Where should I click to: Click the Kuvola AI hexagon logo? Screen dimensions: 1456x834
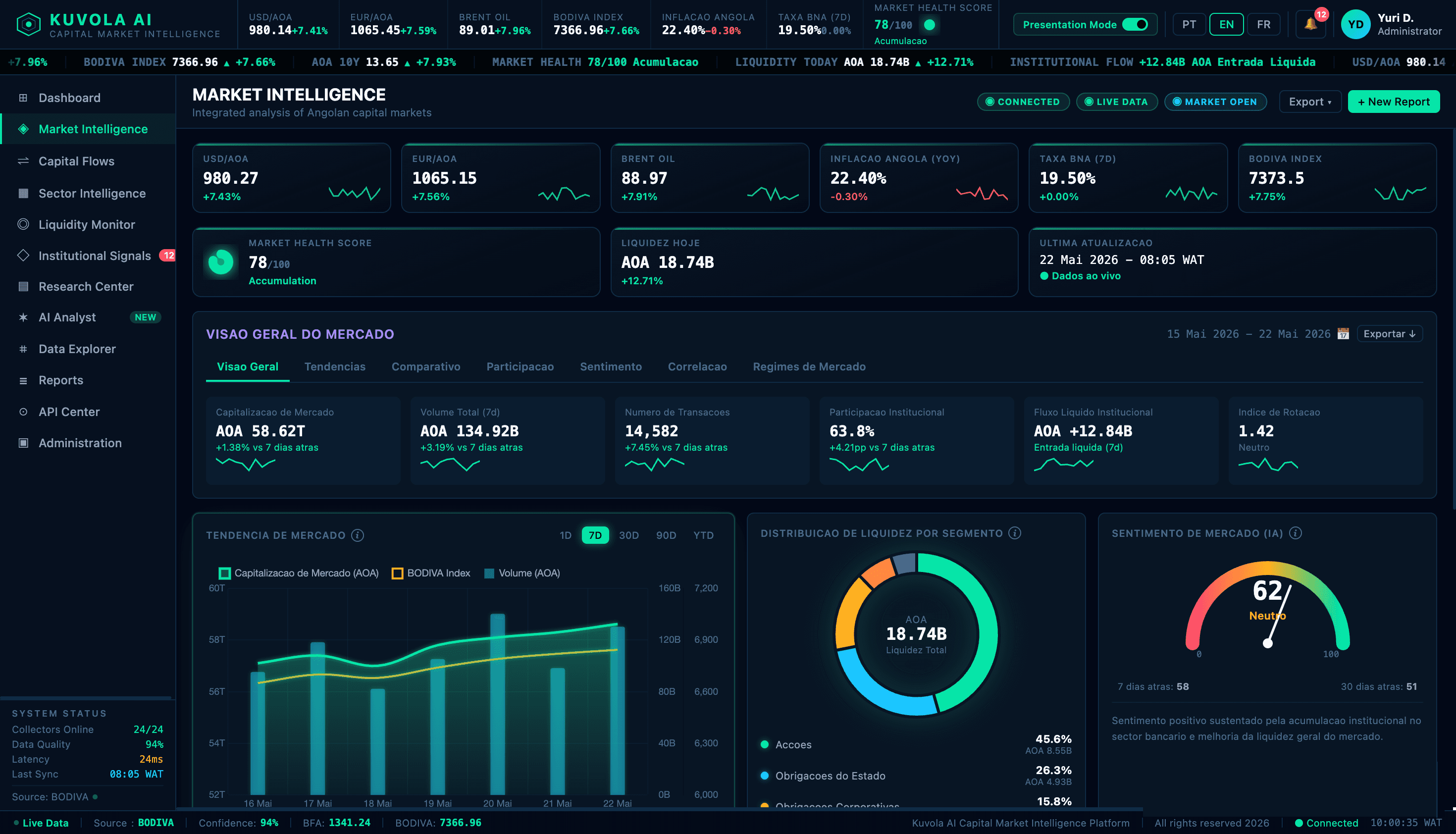point(29,25)
